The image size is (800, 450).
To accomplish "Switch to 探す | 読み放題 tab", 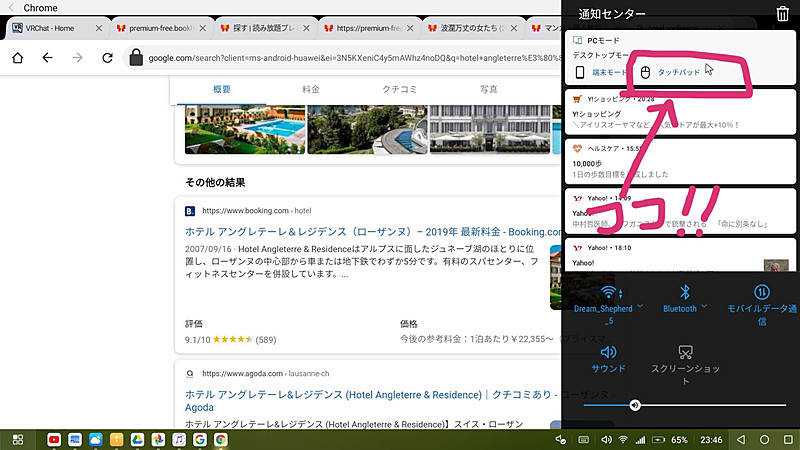I will point(264,28).
